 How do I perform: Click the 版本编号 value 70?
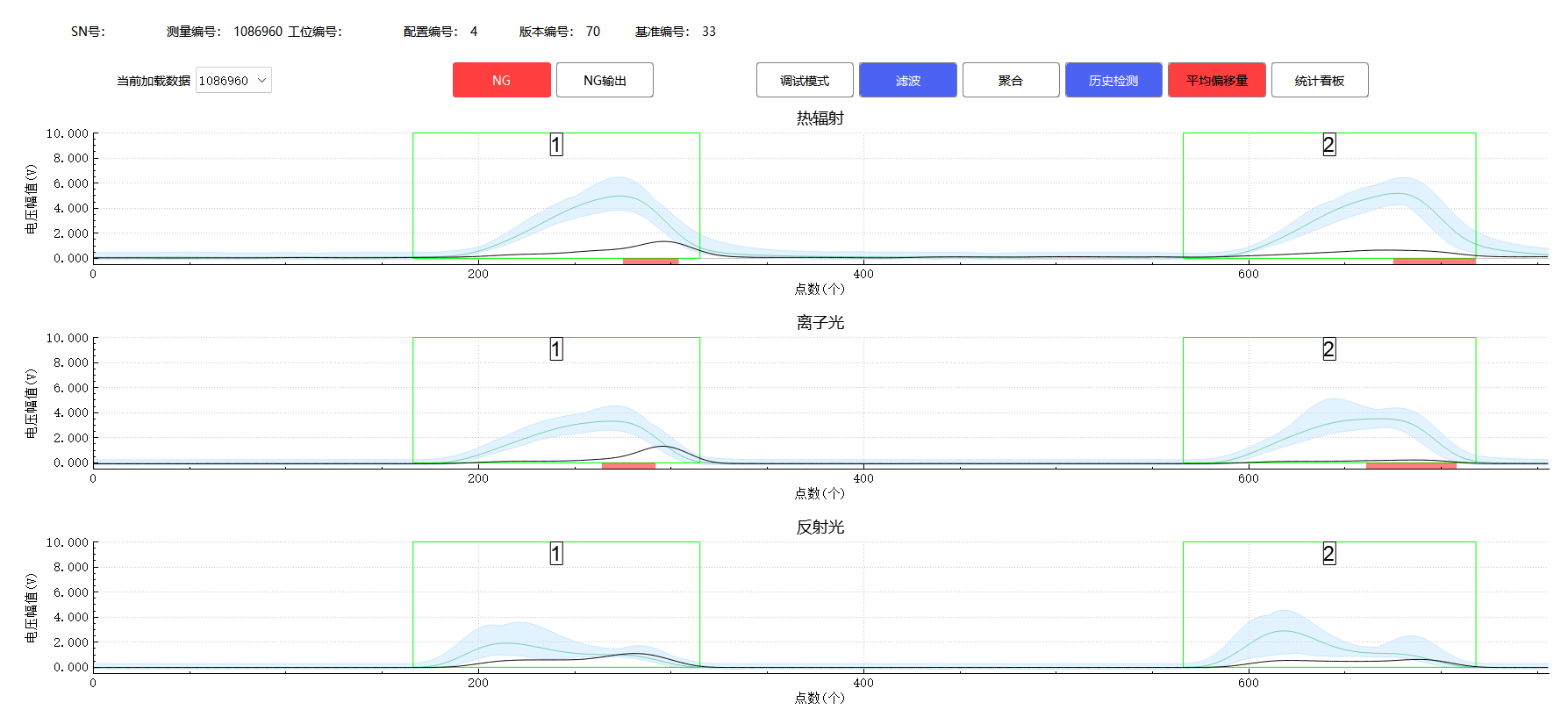[x=593, y=32]
